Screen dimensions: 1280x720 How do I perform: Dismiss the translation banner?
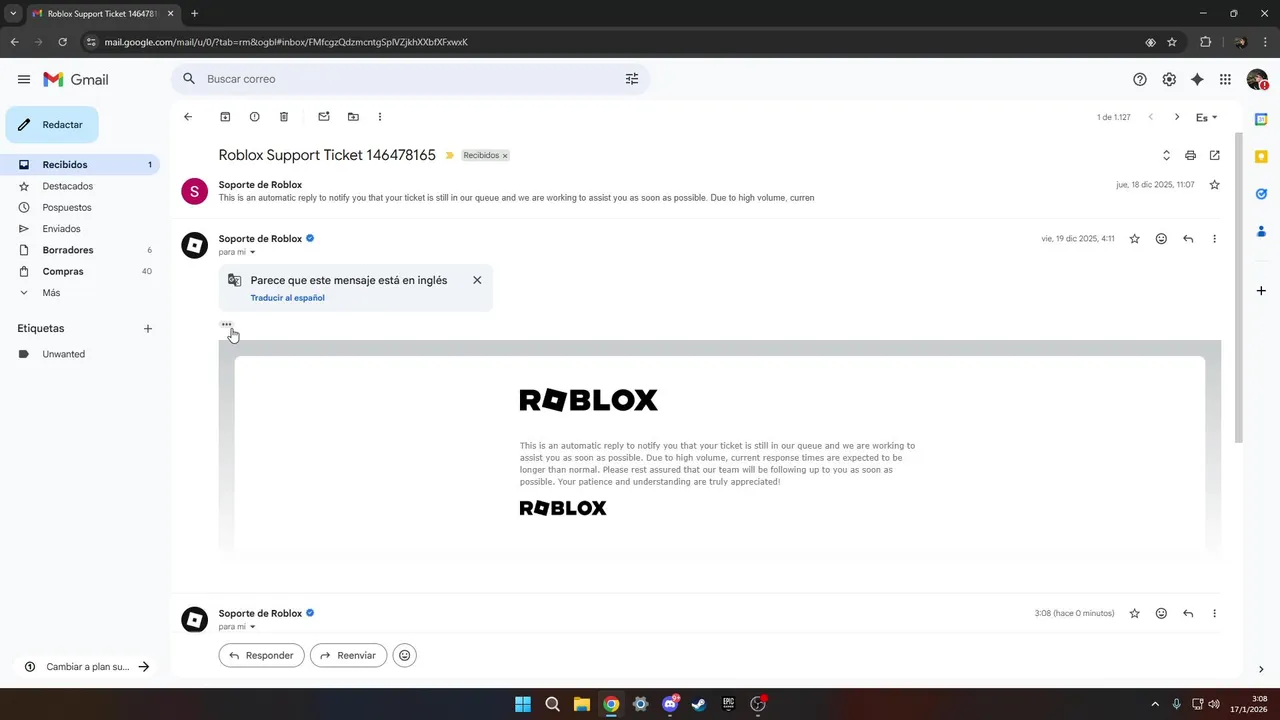(477, 280)
